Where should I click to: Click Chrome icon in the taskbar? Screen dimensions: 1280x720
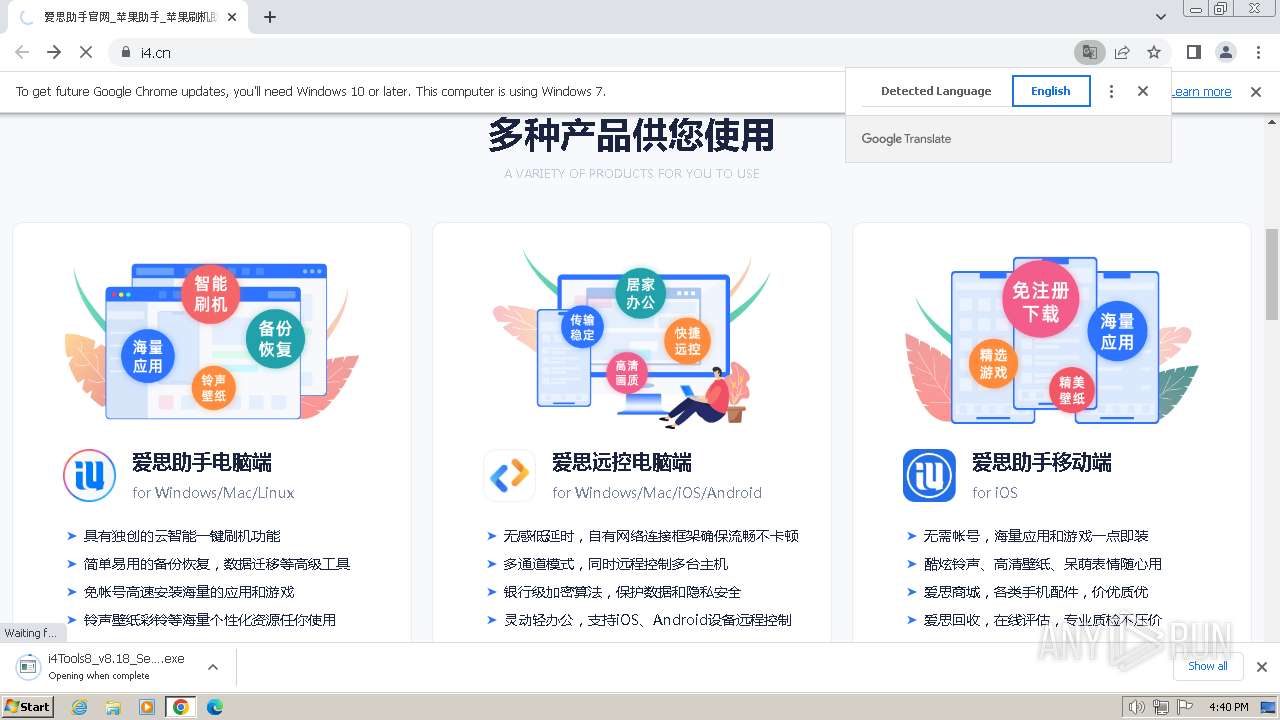click(x=181, y=707)
